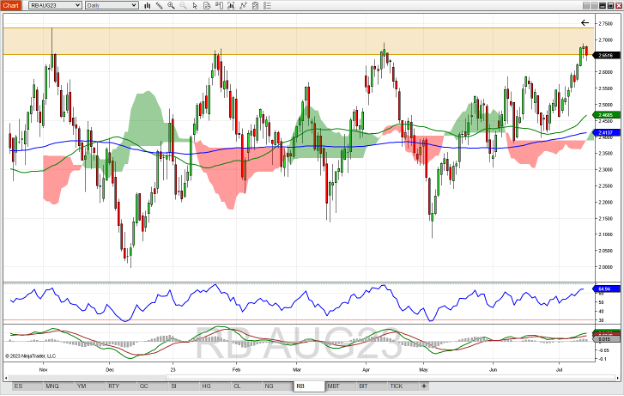Switch to the GC tab
Image resolution: width=624 pixels, height=396 pixels.
pos(153,386)
